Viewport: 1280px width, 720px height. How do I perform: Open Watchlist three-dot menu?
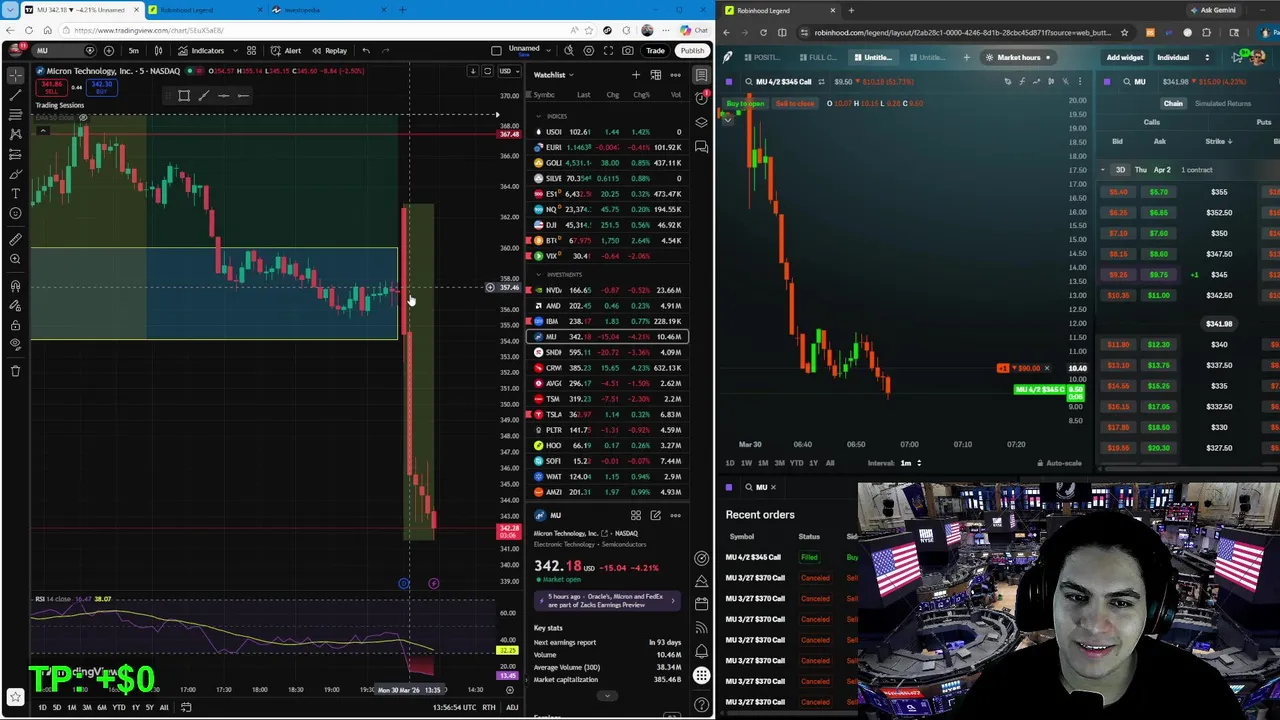[676, 75]
